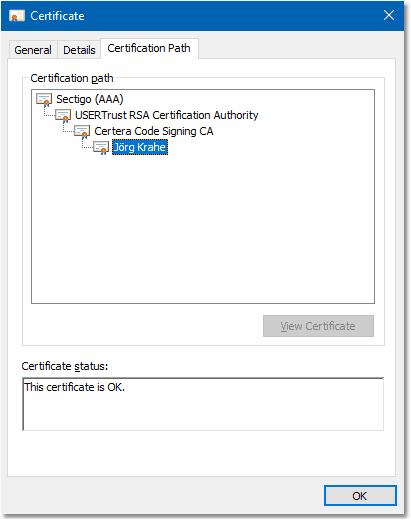This screenshot has height=521, width=411.
Task: Click the 'Certification path' group label
Action: [x=72, y=78]
